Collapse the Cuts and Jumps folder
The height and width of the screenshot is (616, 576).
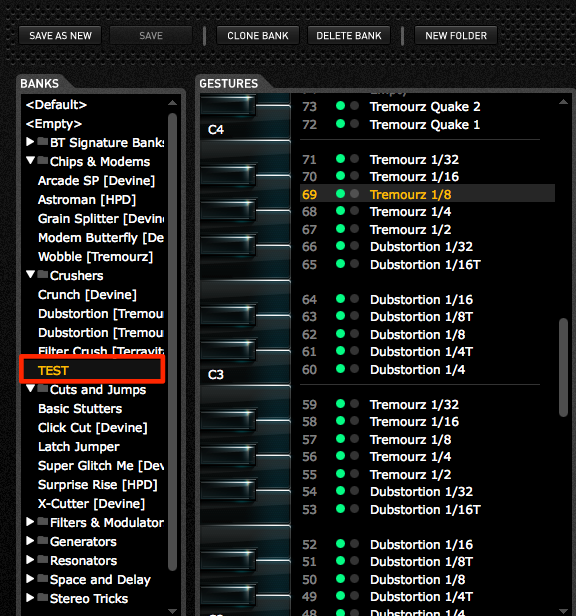pos(30,389)
